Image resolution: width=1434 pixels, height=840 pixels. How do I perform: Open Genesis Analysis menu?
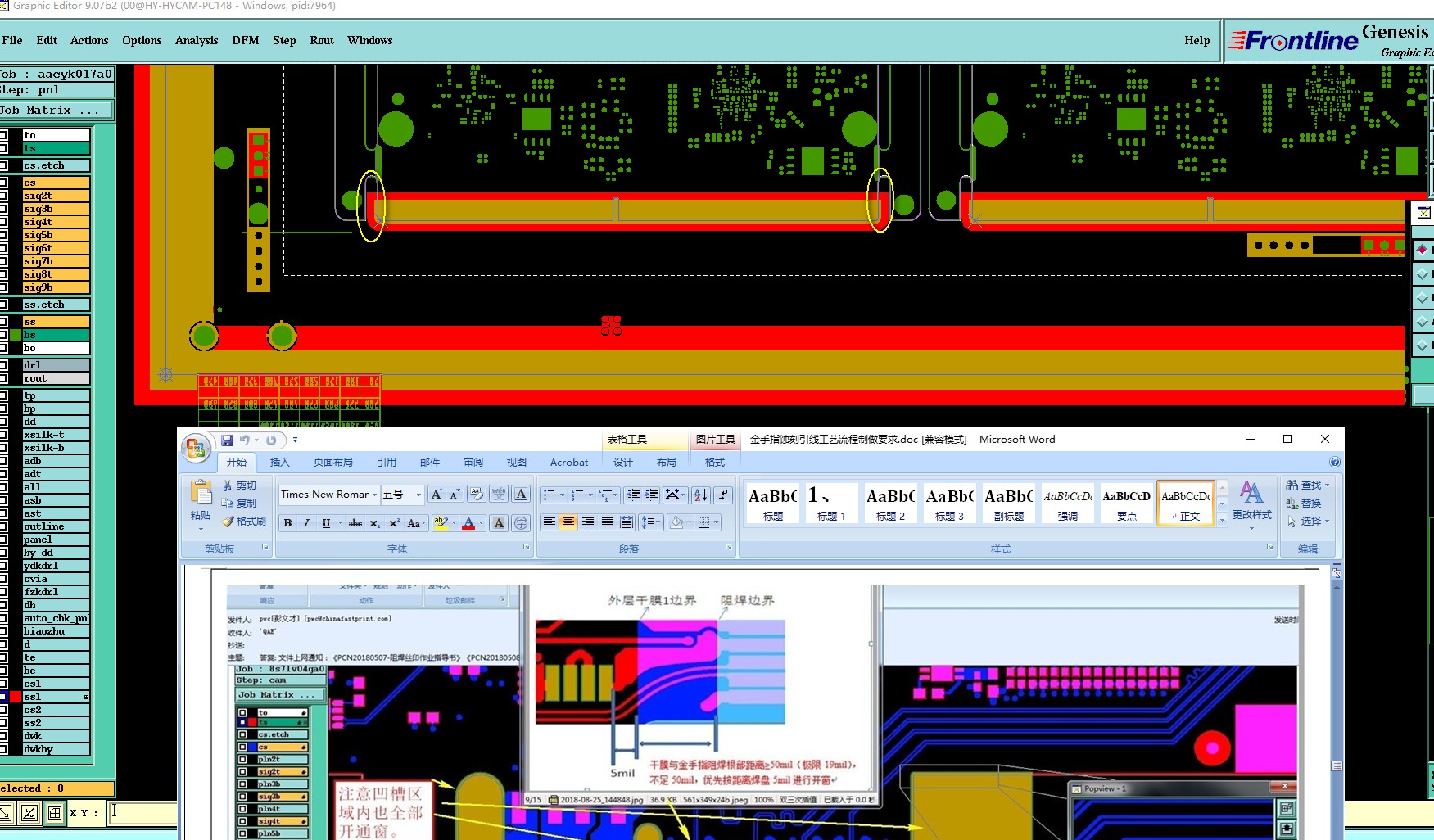click(x=197, y=40)
